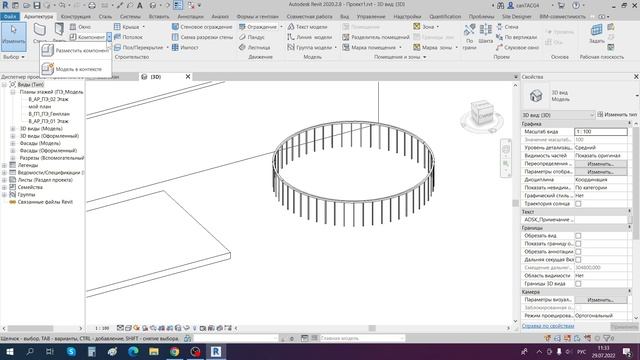
Task: Click the Изменить (Modify) tool
Action: pyautogui.click(x=13, y=36)
